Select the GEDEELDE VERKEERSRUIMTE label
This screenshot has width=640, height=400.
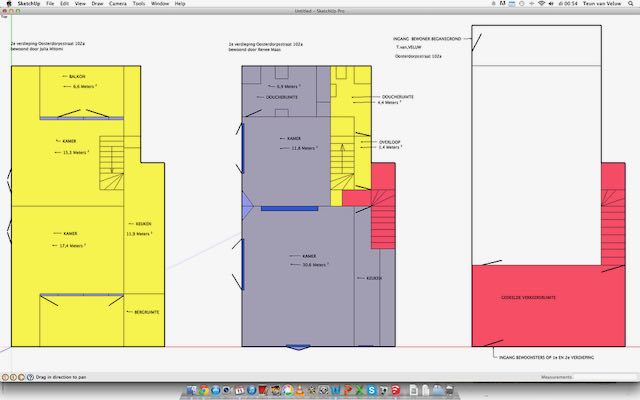coord(528,298)
